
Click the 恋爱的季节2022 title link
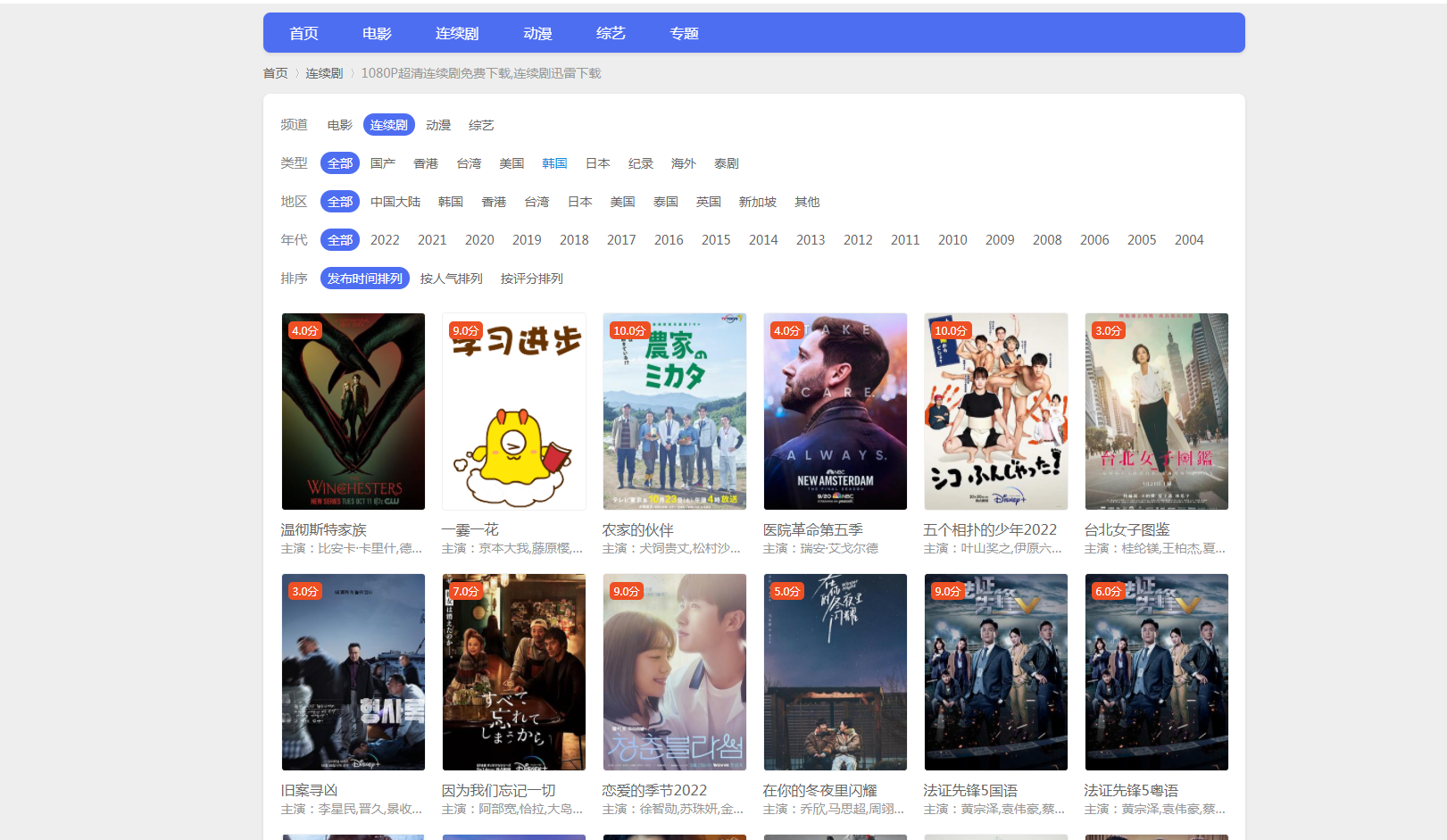tap(655, 791)
